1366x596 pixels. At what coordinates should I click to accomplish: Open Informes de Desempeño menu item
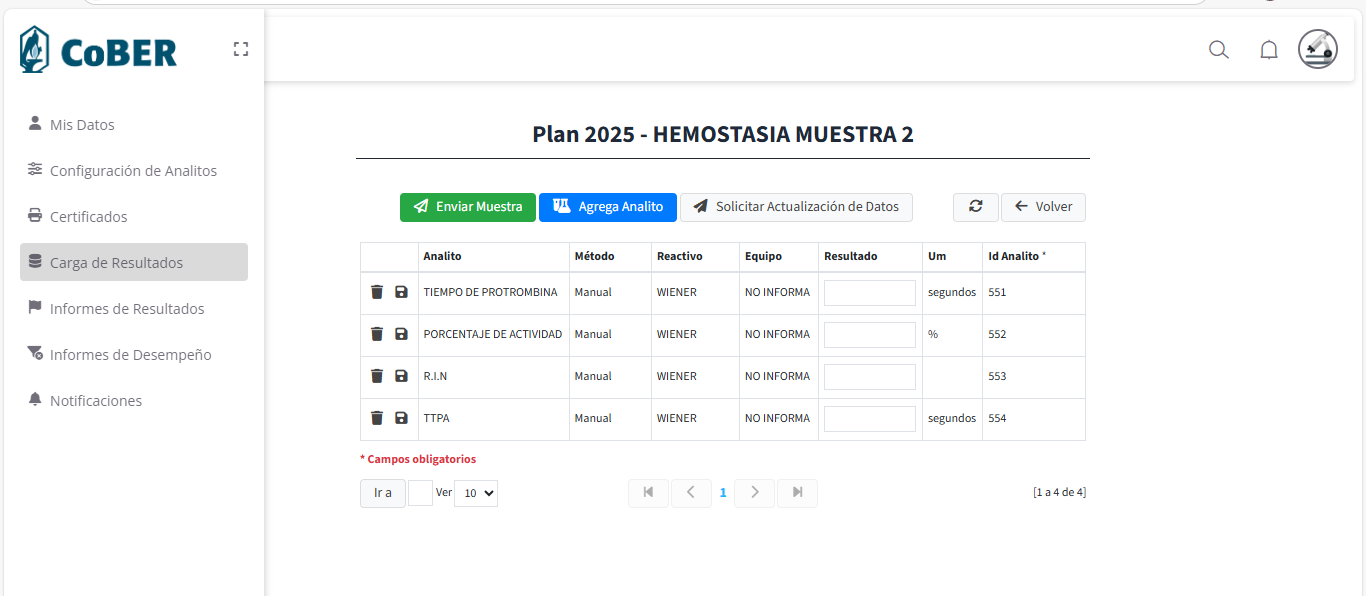[x=130, y=355]
